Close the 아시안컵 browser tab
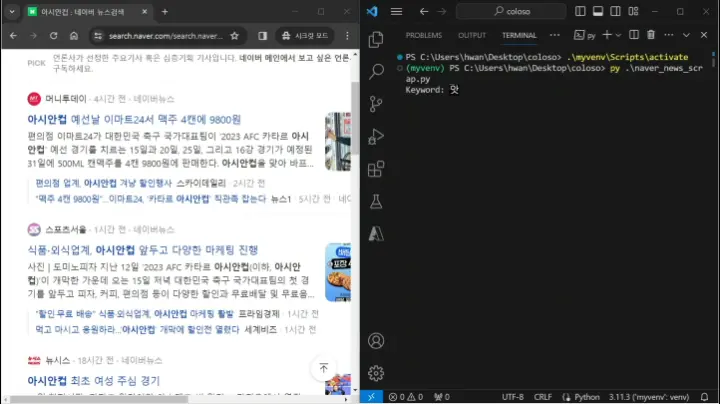This screenshot has width=720, height=404. pos(144,12)
